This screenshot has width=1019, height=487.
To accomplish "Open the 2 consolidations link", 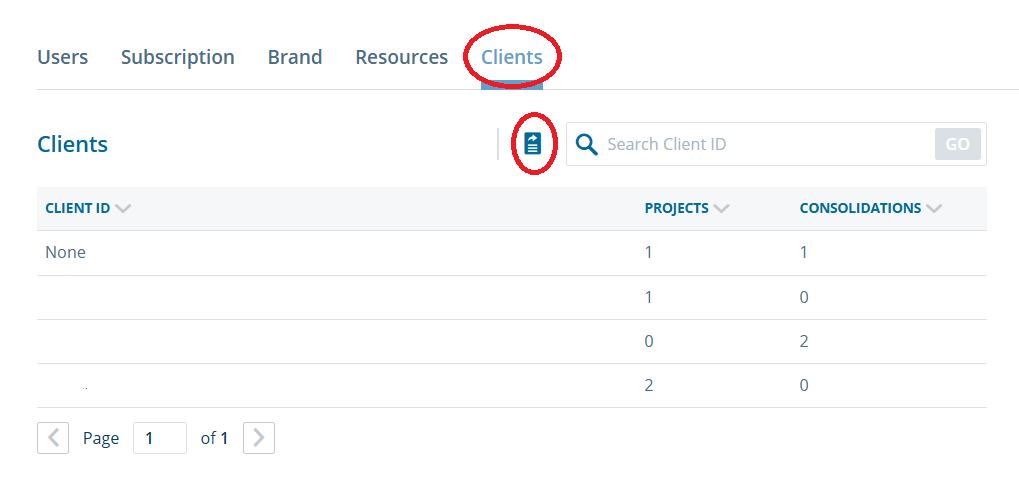I will (x=804, y=341).
